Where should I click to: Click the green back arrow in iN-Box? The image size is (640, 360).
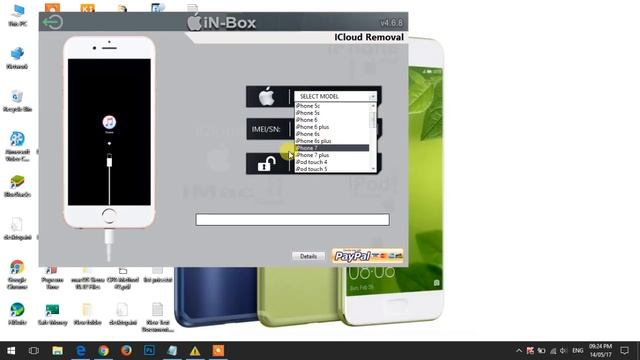[x=53, y=22]
